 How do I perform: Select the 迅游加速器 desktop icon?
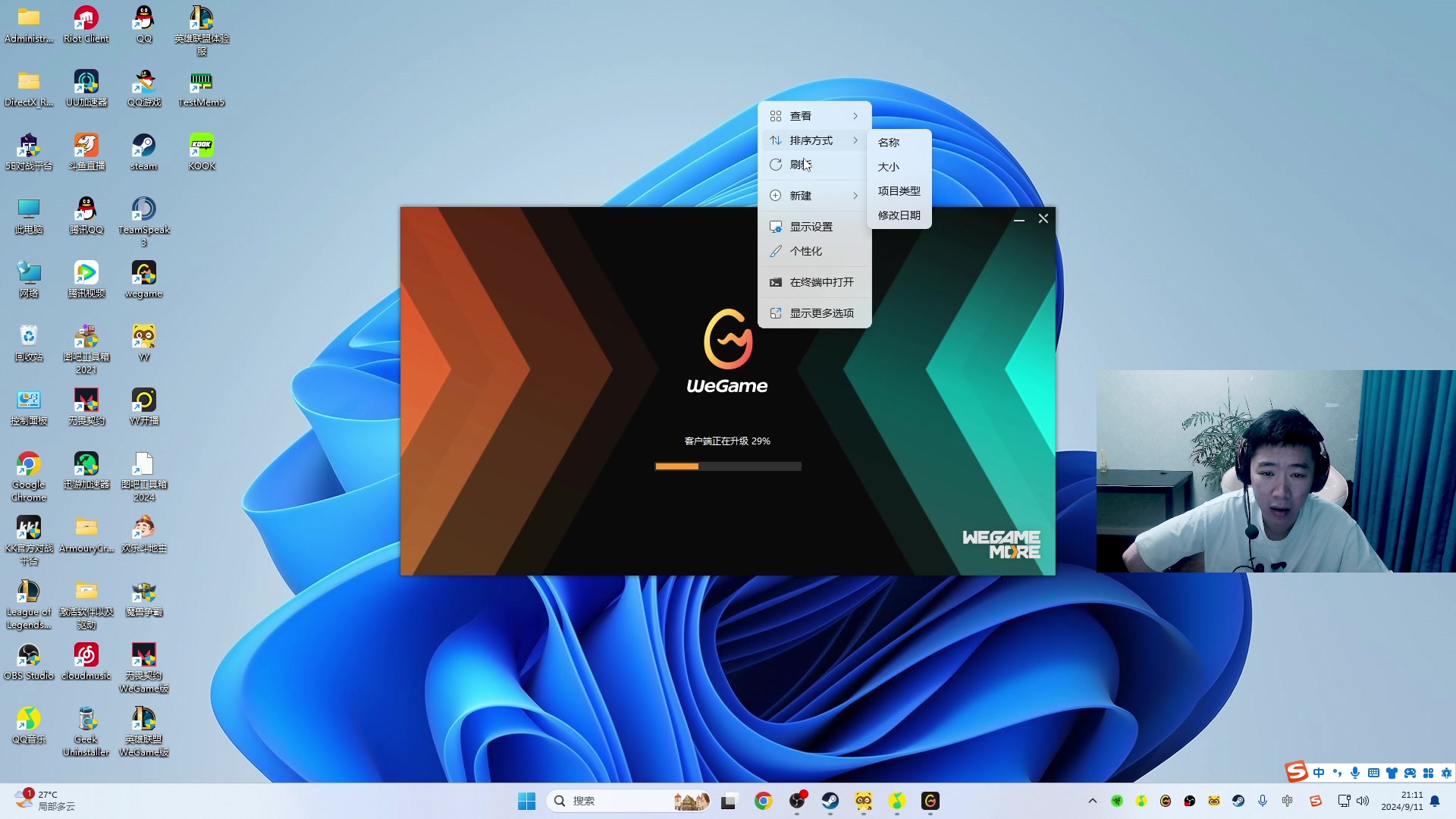(x=86, y=470)
